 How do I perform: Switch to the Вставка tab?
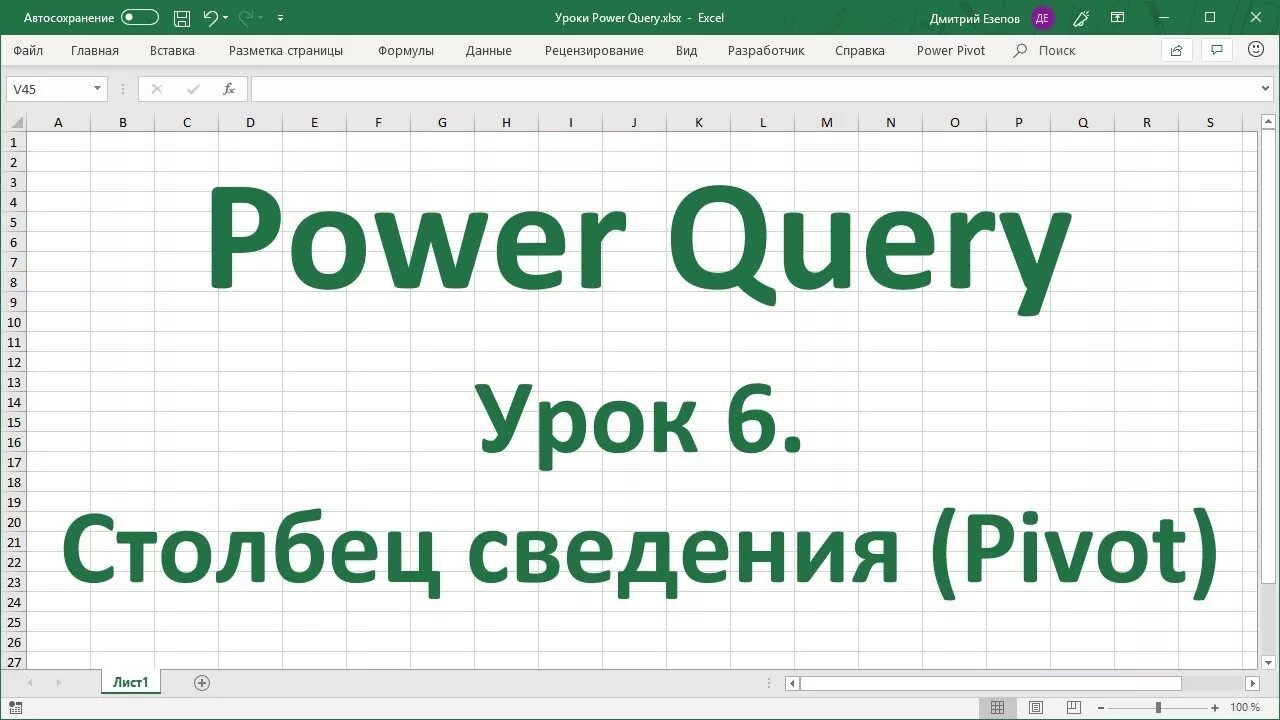pos(172,51)
